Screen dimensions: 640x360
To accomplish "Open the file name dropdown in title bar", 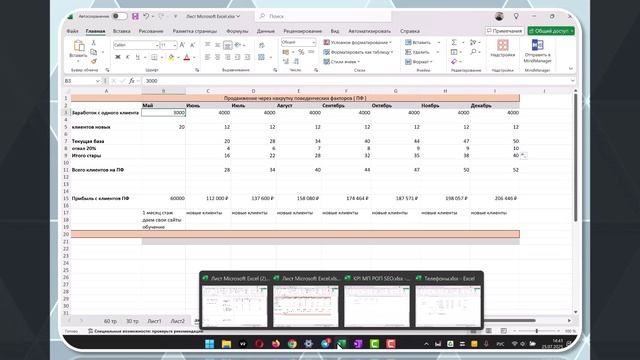I will click(238, 16).
